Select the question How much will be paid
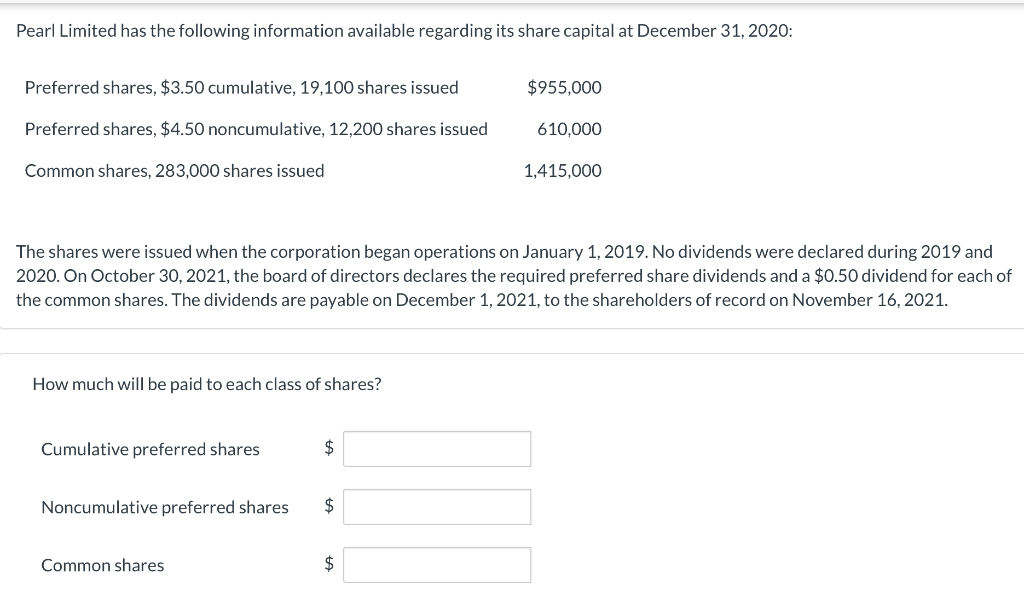1024x602 pixels. 204,383
